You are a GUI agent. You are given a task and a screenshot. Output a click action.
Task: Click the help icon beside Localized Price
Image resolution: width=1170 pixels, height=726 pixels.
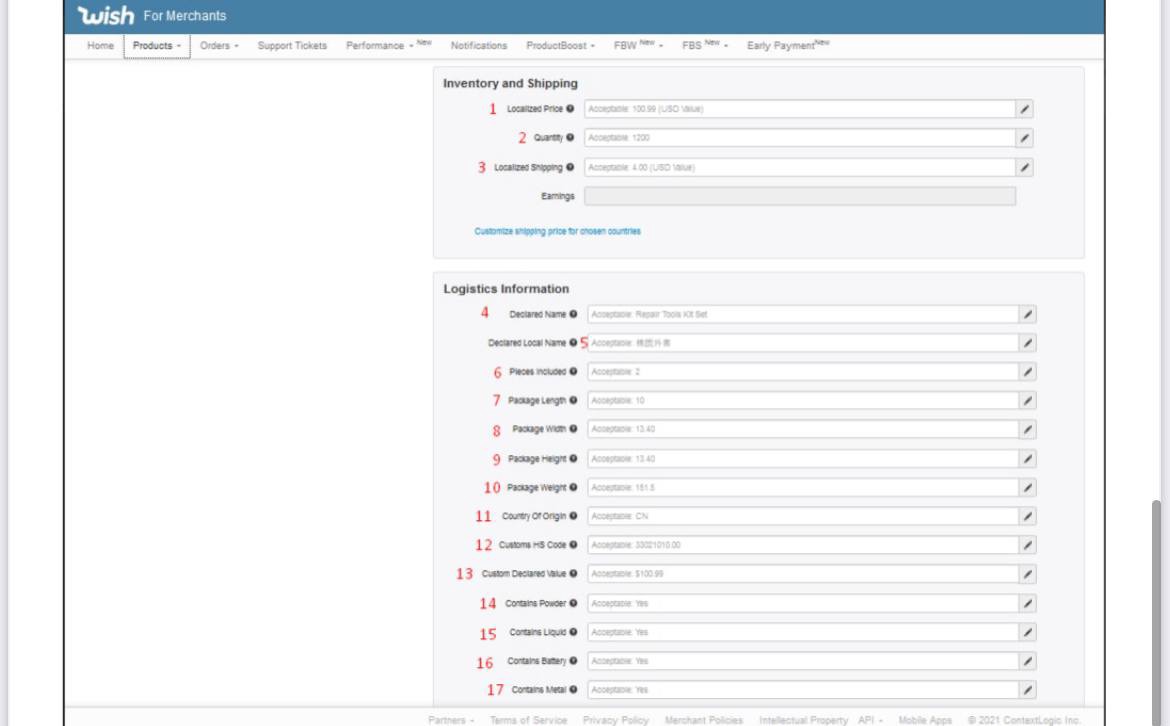coord(570,109)
